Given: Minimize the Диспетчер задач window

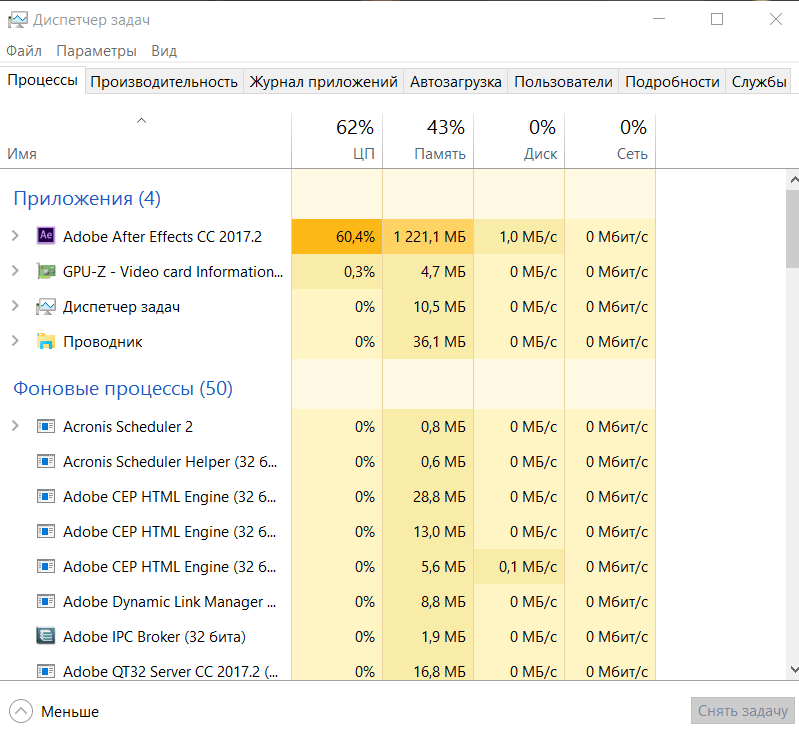Looking at the screenshot, I should 659,19.
